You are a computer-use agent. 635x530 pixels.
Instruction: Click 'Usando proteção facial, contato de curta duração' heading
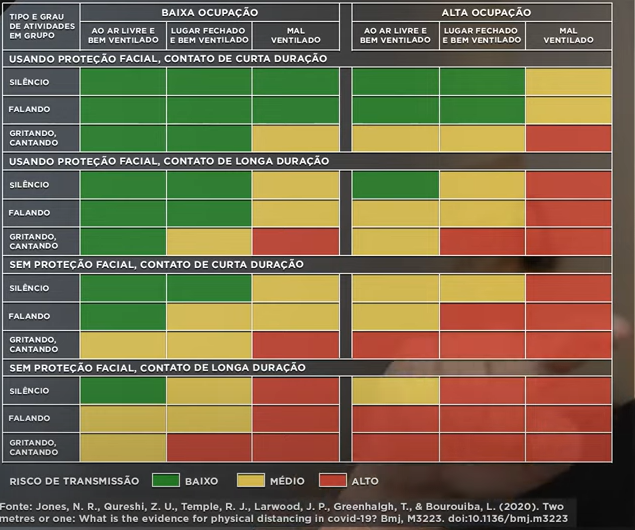[168, 59]
